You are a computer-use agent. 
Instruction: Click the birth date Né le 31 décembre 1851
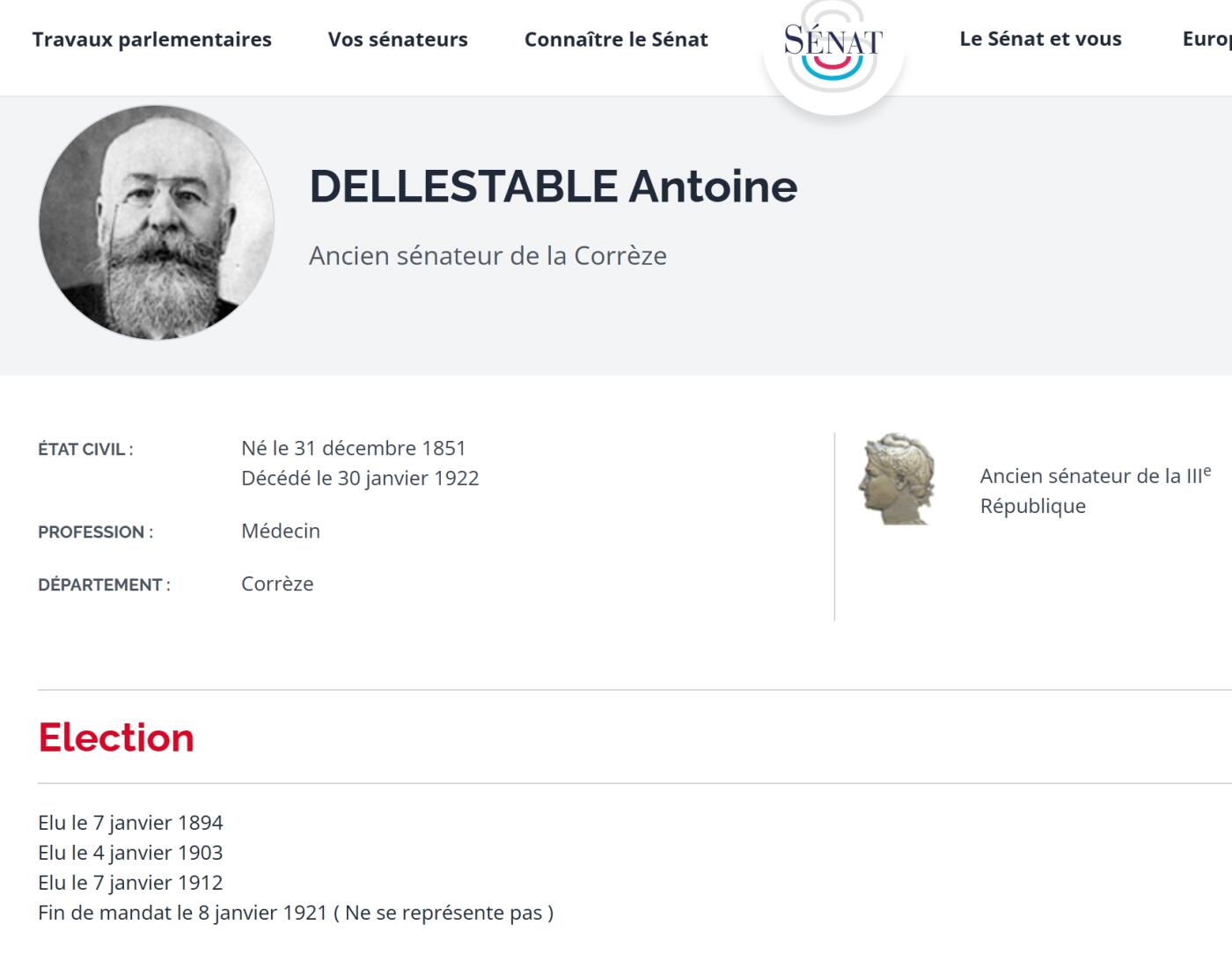353,448
